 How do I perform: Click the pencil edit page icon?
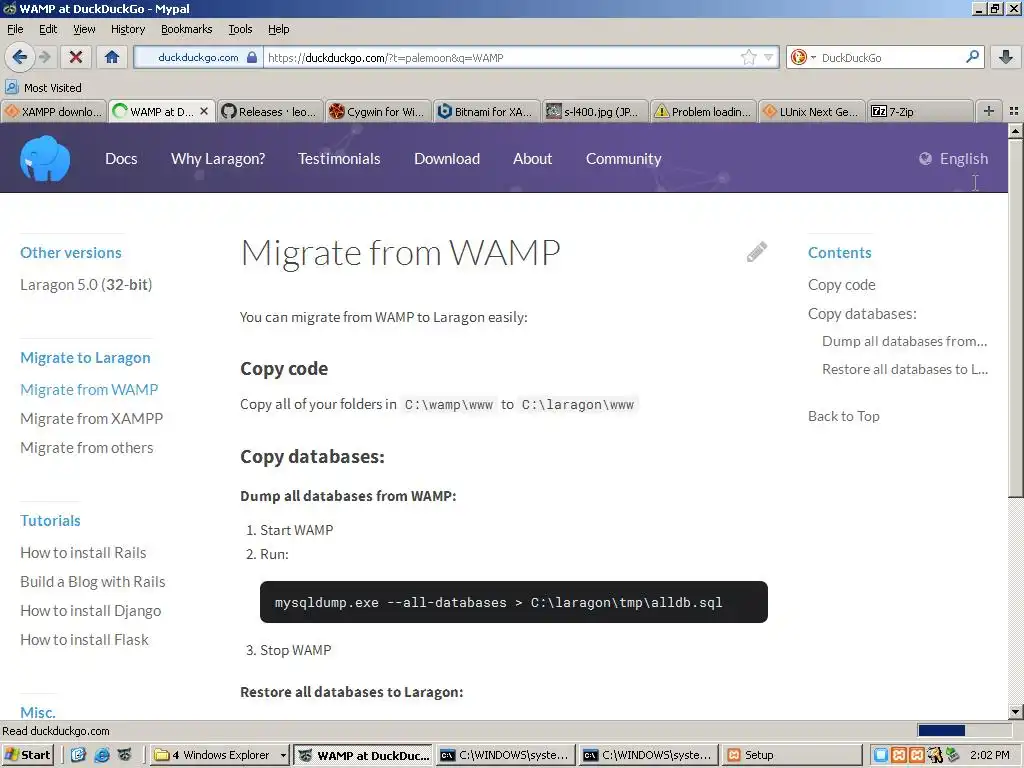(x=757, y=252)
